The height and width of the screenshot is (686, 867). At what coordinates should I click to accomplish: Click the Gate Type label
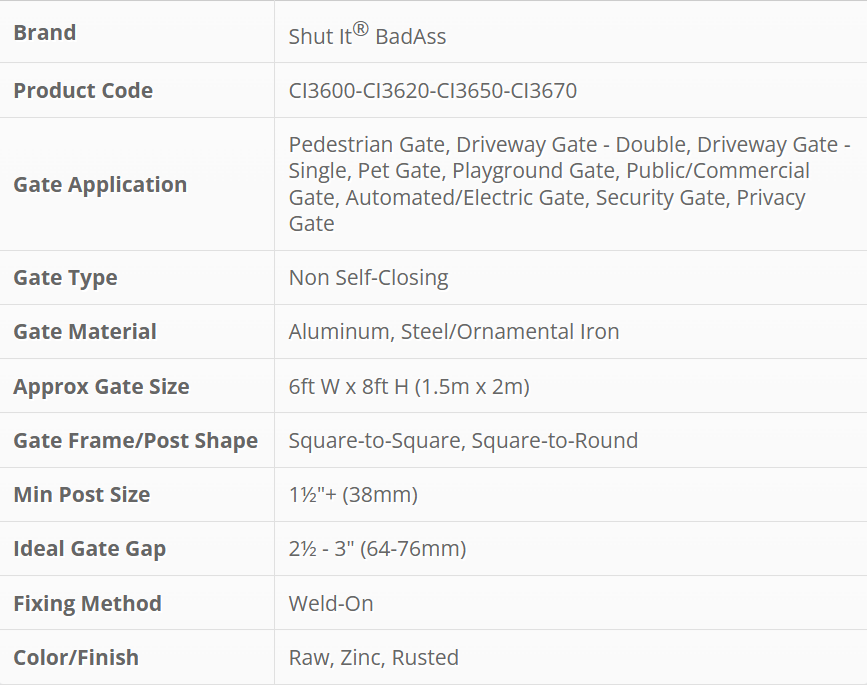(x=65, y=278)
